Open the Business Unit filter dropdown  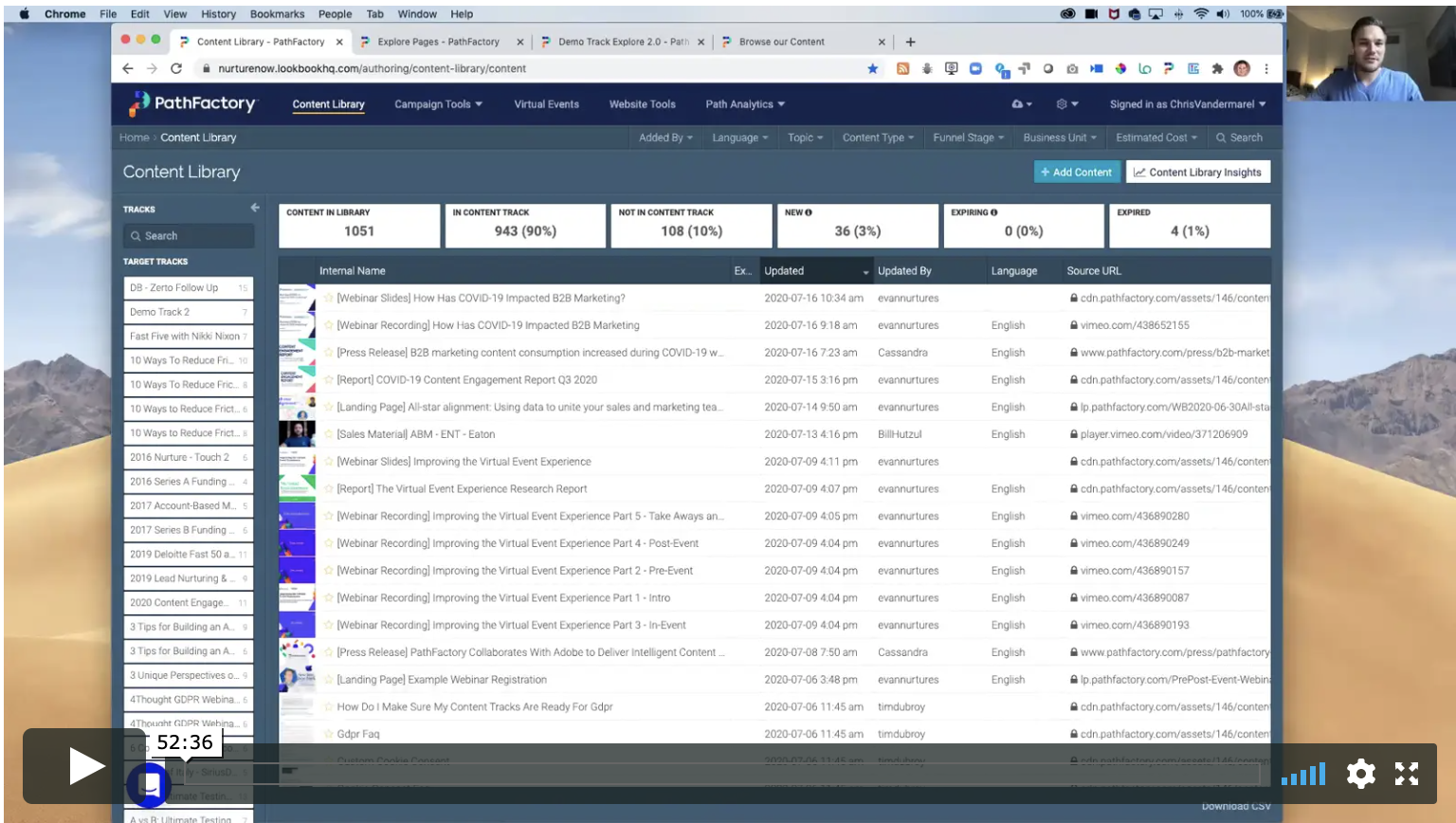(1059, 137)
